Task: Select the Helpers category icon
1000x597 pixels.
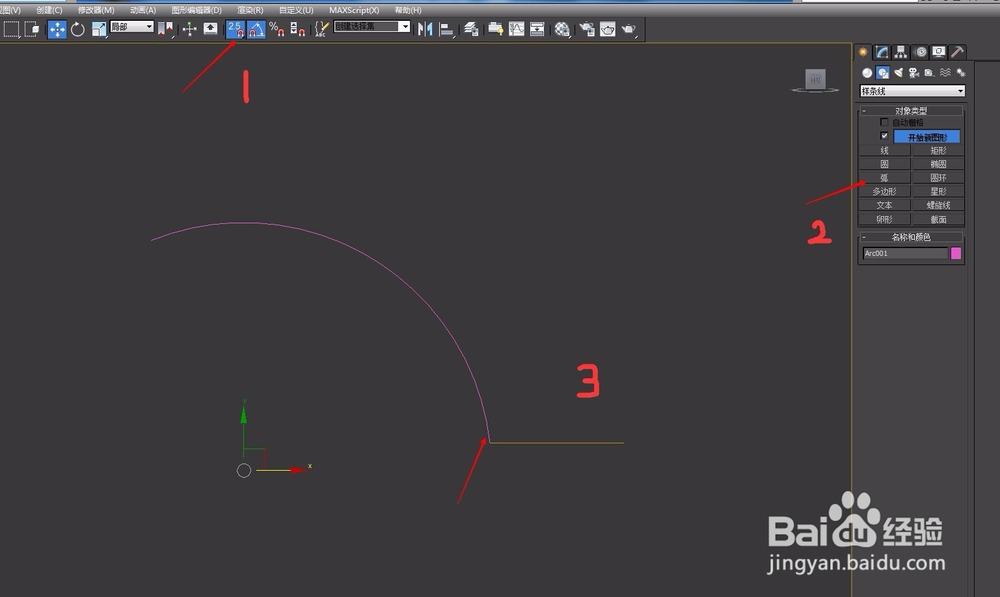Action: coord(929,73)
